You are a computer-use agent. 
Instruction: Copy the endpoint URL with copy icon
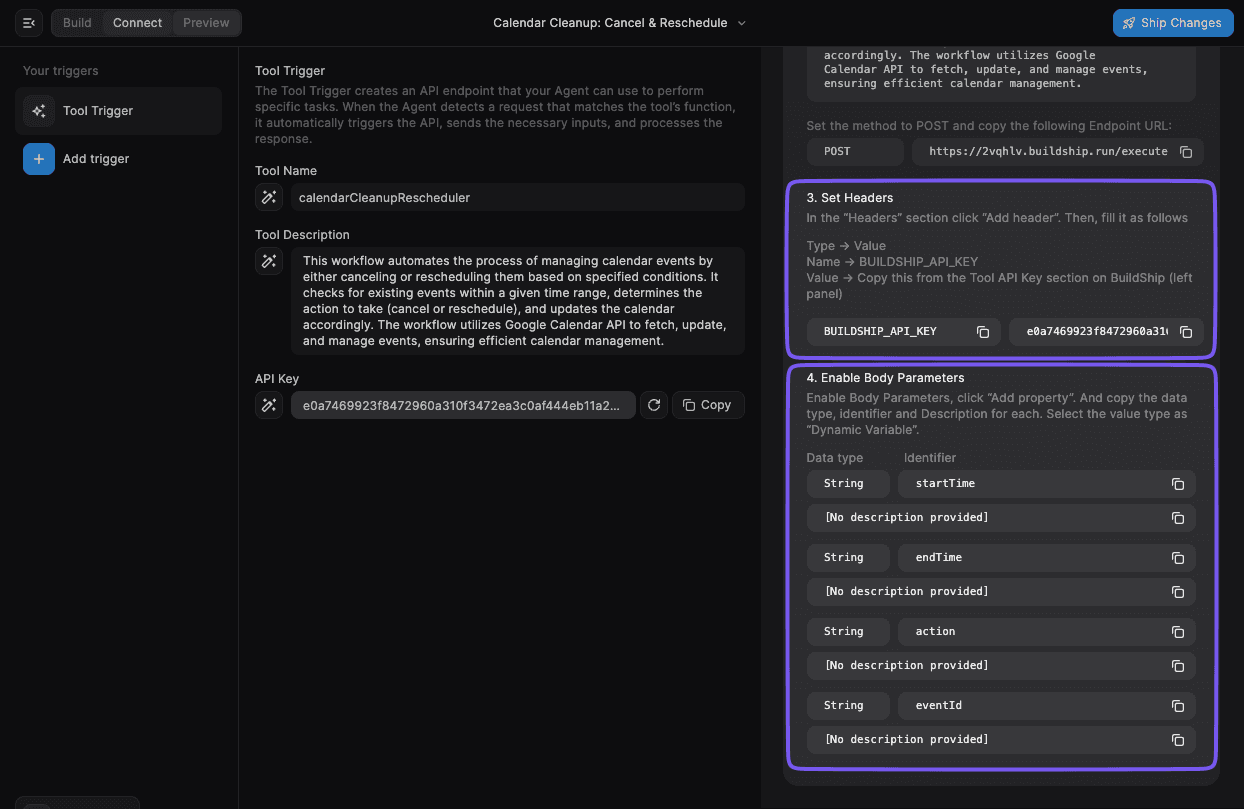point(1186,152)
